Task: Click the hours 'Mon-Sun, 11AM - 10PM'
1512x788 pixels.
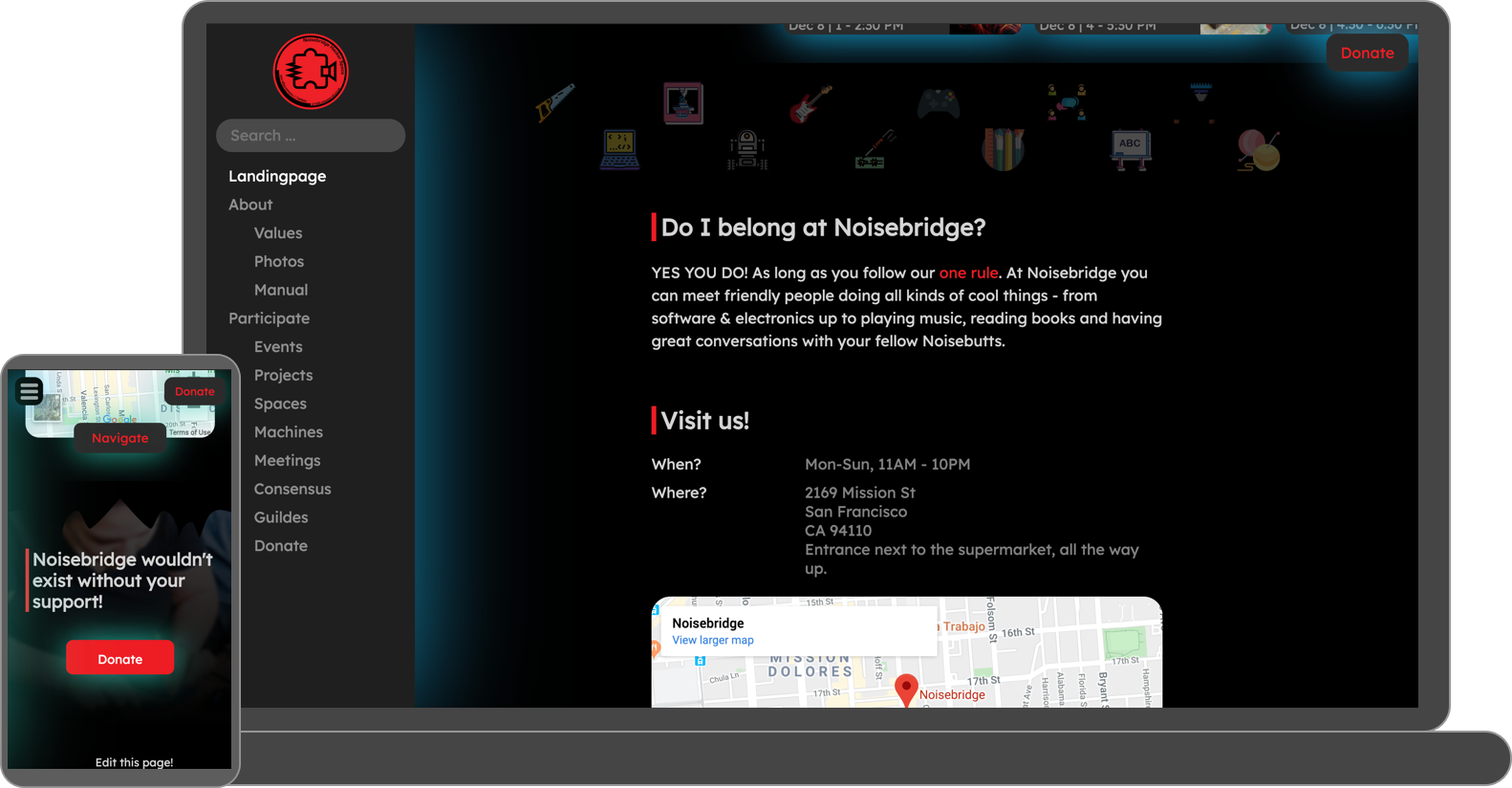Action: 887,465
